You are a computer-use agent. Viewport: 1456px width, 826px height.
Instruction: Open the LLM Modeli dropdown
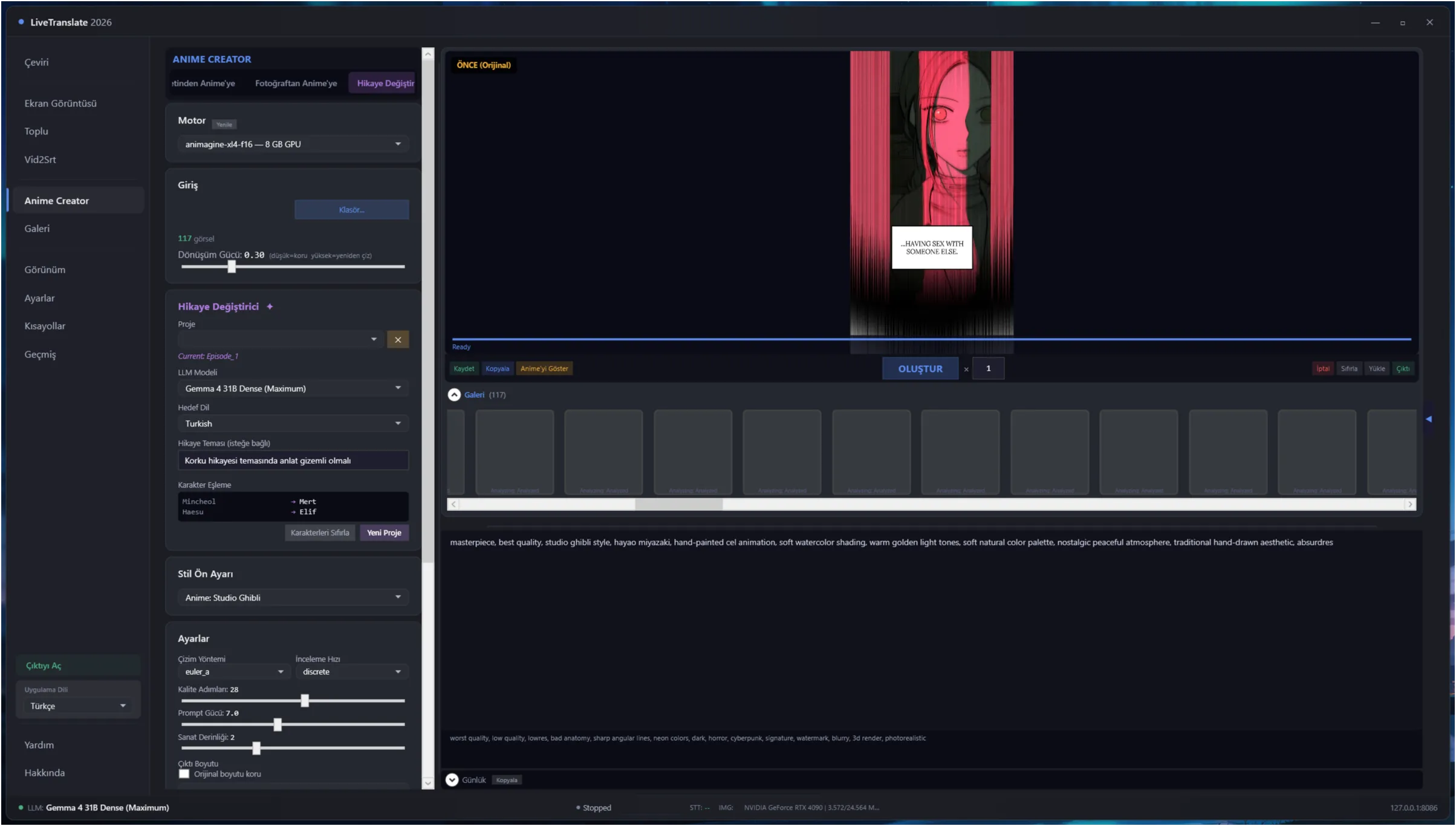click(x=293, y=388)
